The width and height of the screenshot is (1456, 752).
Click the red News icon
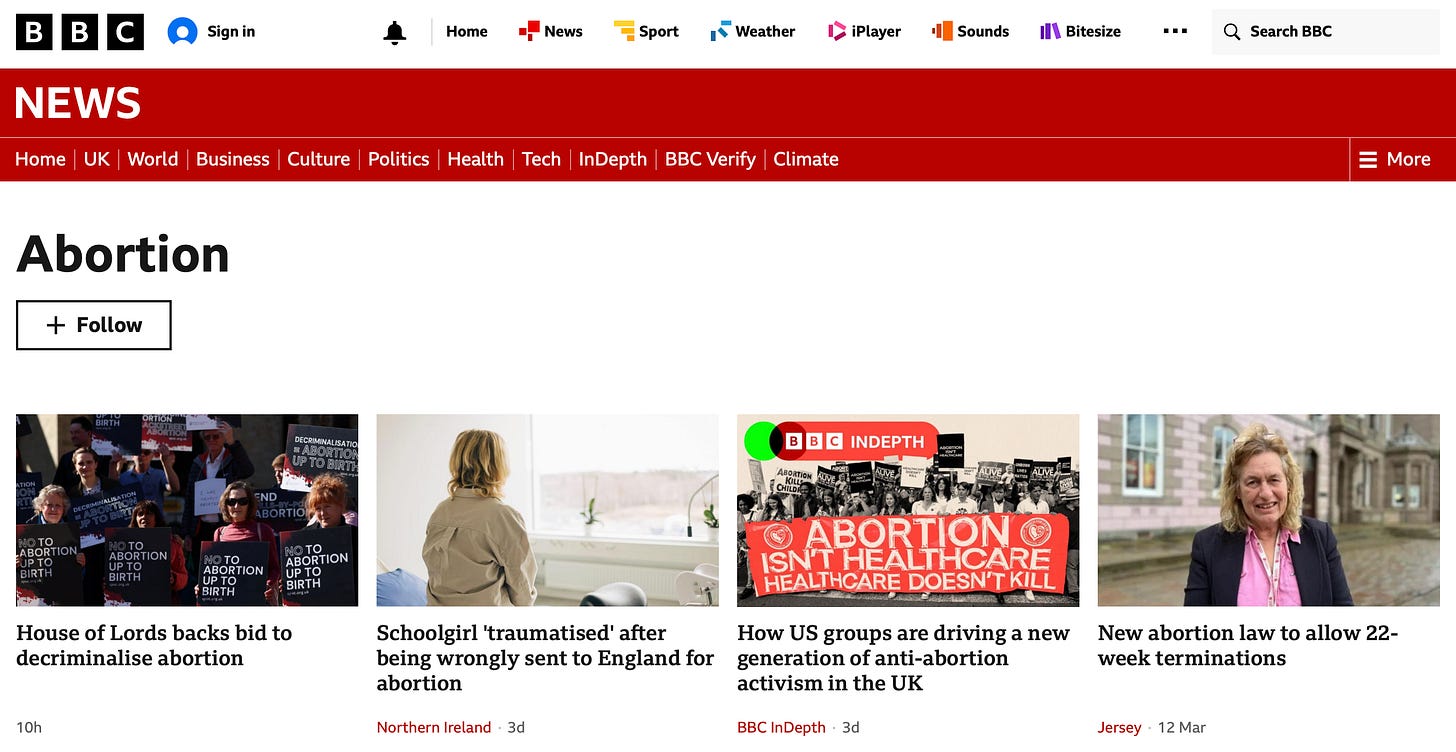[529, 32]
